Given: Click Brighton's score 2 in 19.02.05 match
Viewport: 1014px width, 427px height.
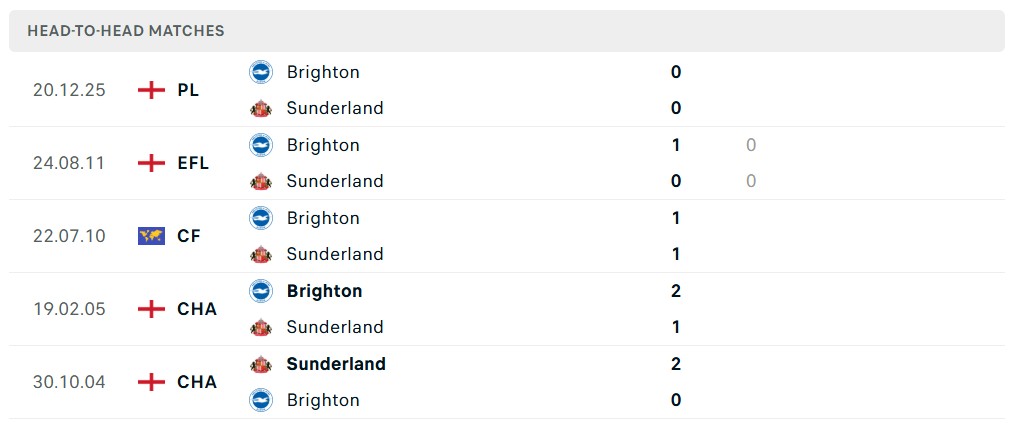Looking at the screenshot, I should [676, 291].
